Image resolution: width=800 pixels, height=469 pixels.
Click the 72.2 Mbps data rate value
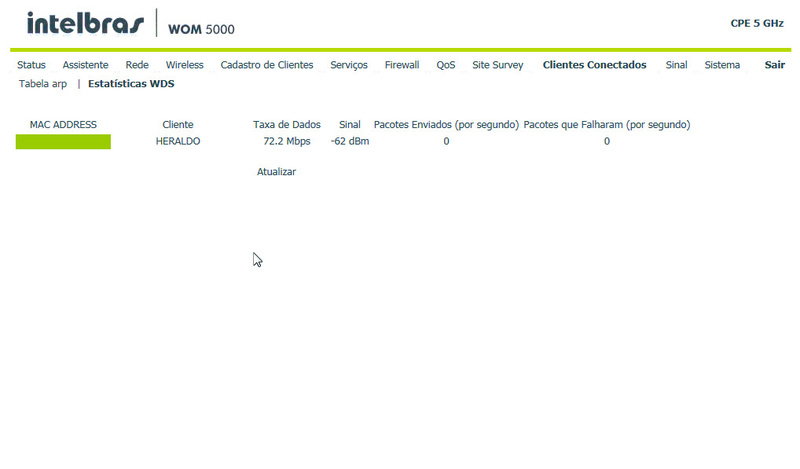[x=287, y=141]
